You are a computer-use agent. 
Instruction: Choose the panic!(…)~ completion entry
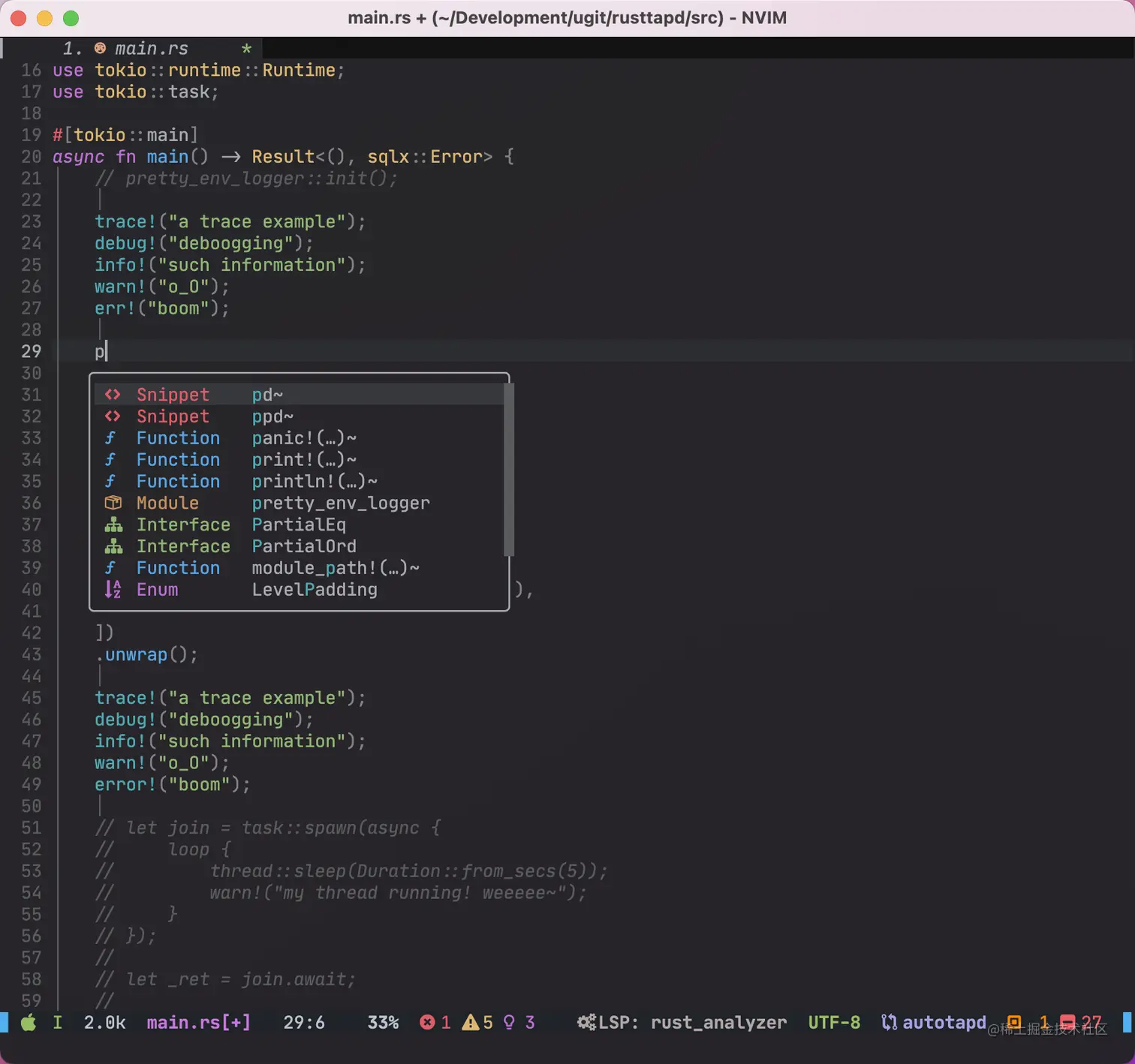(299, 438)
